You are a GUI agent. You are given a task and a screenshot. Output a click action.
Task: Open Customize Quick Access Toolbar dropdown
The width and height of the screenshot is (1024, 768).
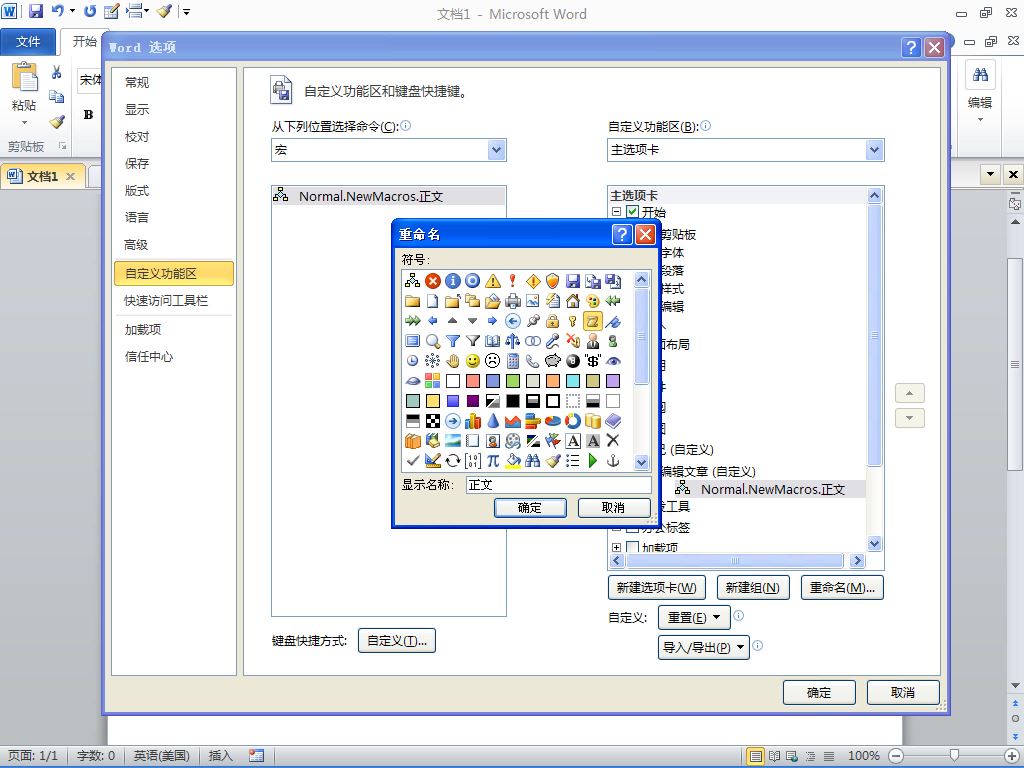point(186,11)
